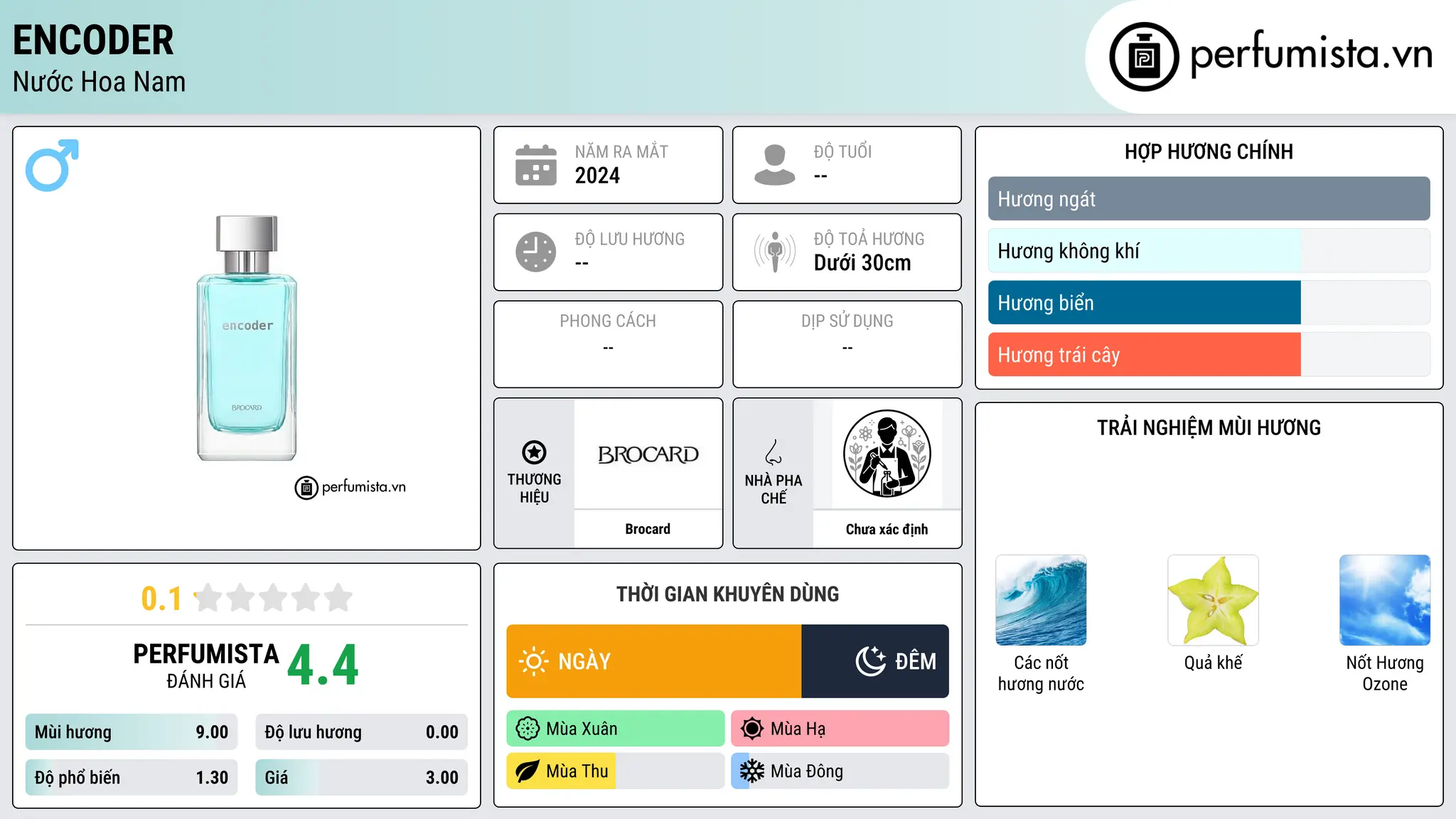Open the Encoder perfume bottle image

[x=247, y=338]
